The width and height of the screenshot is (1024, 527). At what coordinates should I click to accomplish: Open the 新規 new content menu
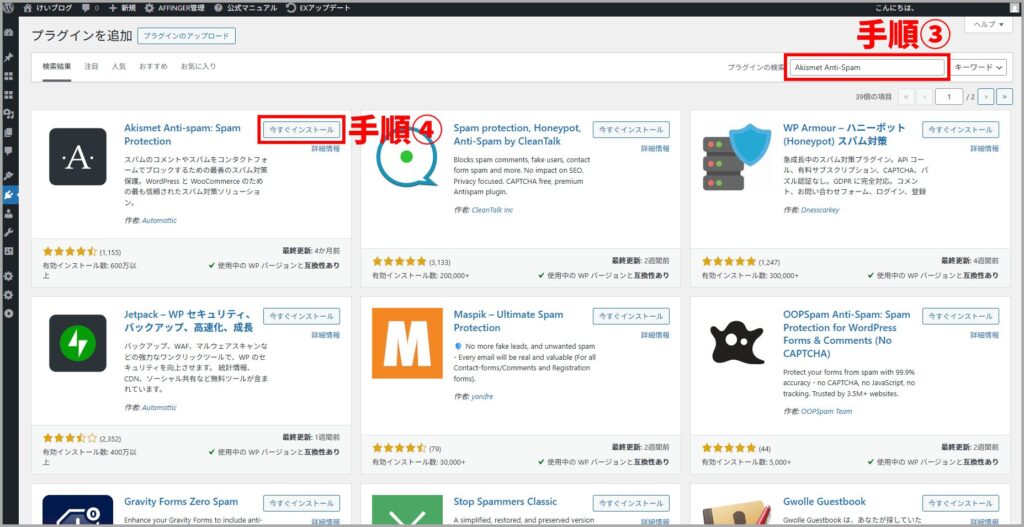[121, 7]
